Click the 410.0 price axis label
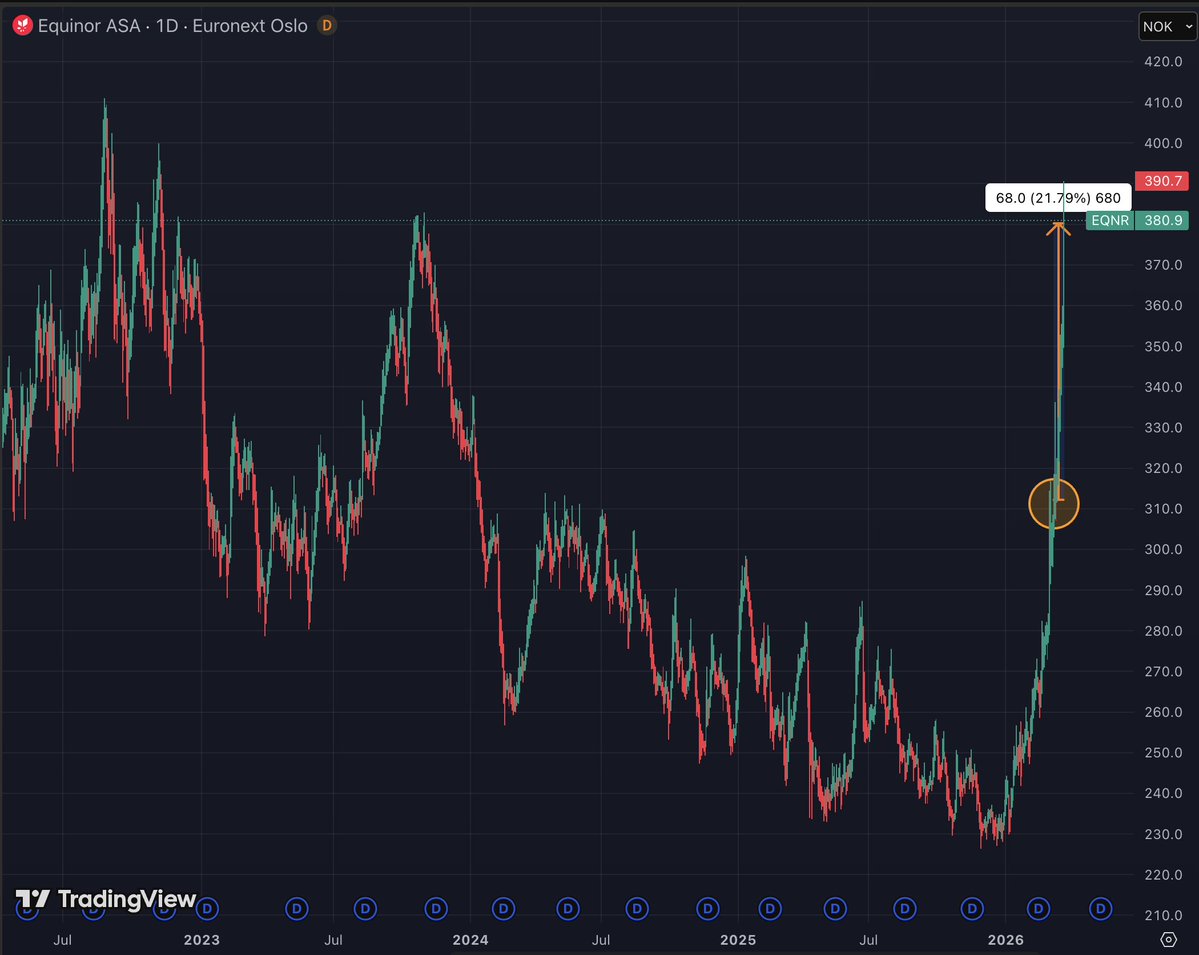1199x955 pixels. 1163,102
